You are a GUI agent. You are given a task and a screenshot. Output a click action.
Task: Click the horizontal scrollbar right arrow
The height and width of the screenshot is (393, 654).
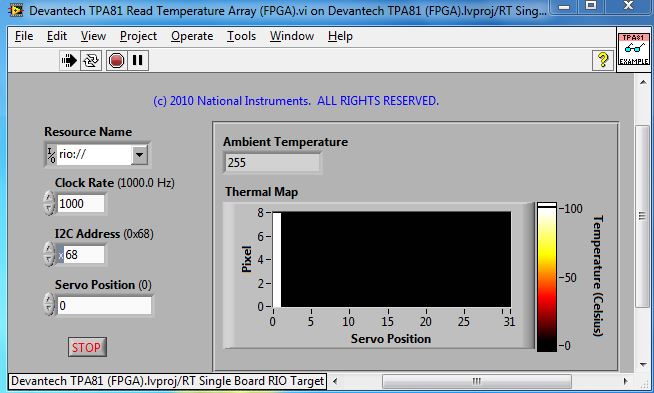tap(625, 381)
